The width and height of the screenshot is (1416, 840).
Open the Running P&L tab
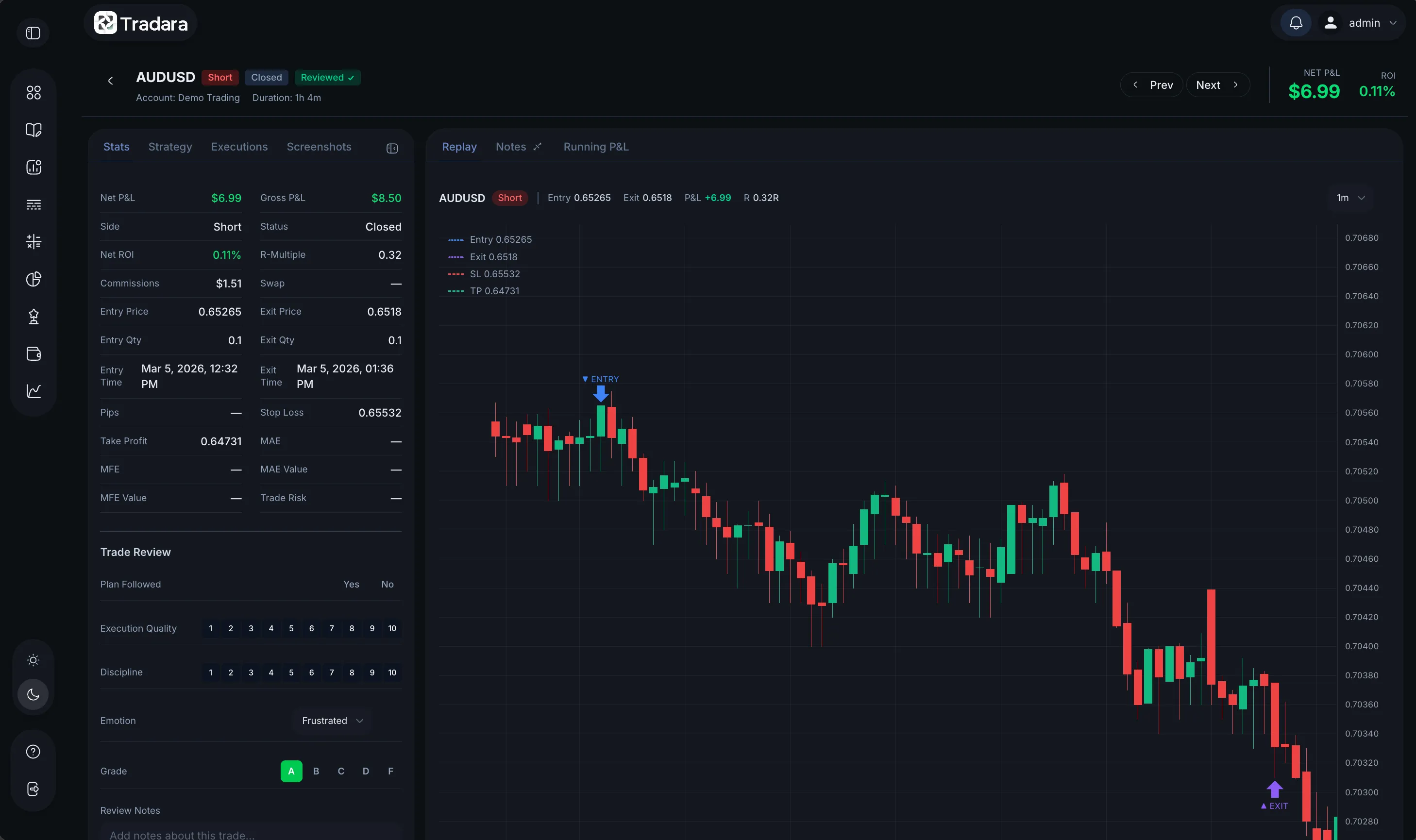point(595,147)
